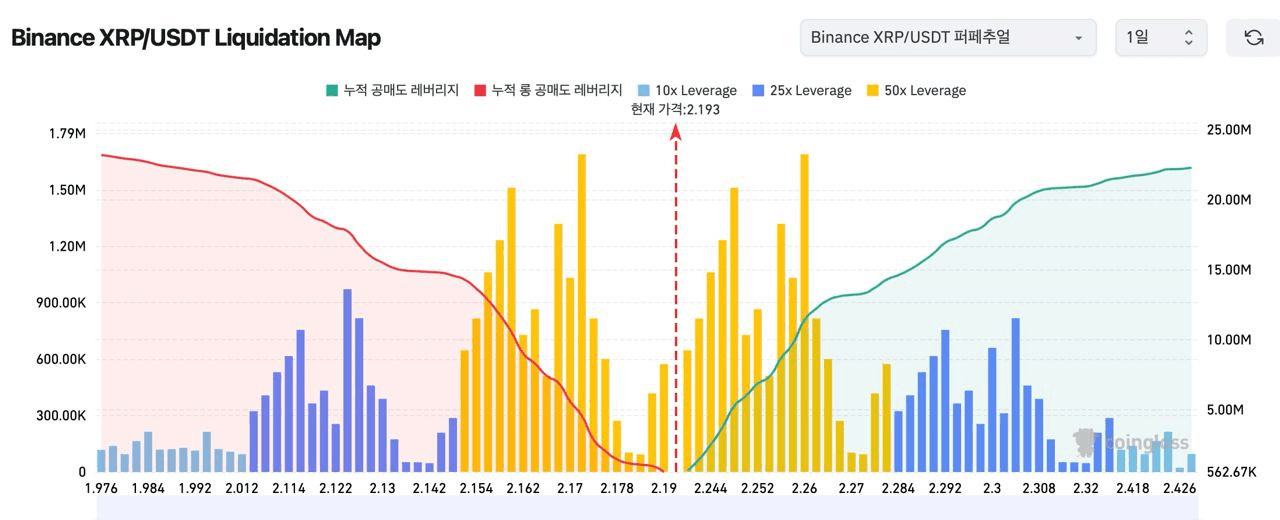Toggle the 10x Leverage legend item
Viewport: 1280px width, 520px height.
coord(686,90)
